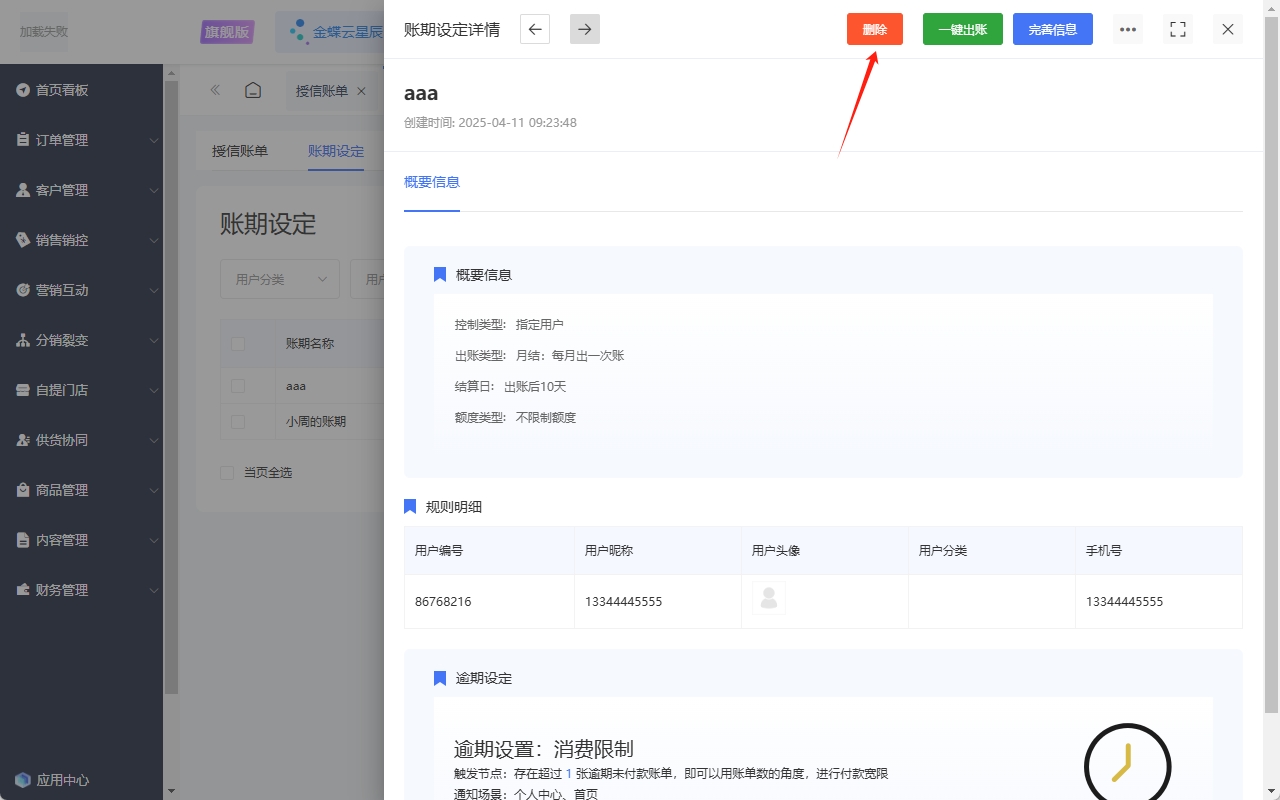Click the 销售销控 tag icon

(23, 240)
